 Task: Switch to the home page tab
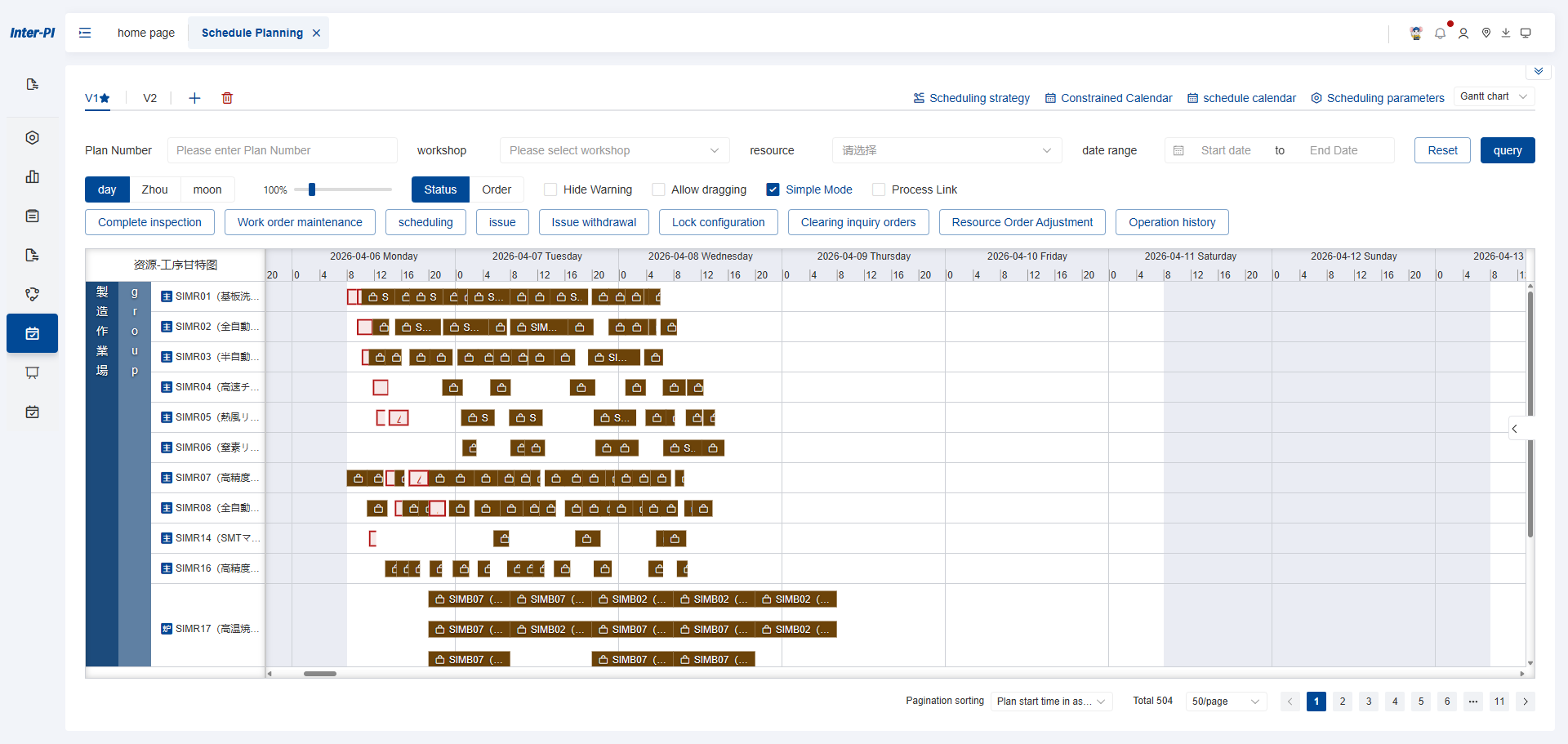coord(146,33)
